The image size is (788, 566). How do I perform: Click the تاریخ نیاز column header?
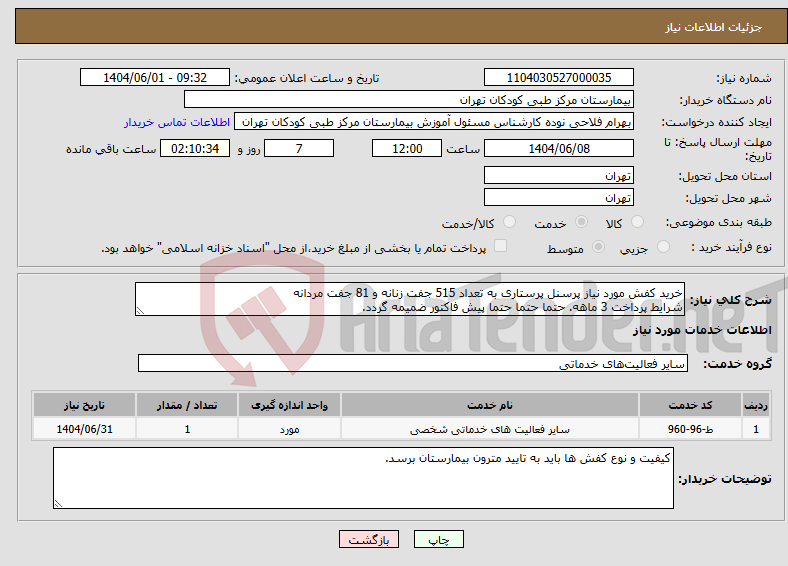click(x=84, y=405)
